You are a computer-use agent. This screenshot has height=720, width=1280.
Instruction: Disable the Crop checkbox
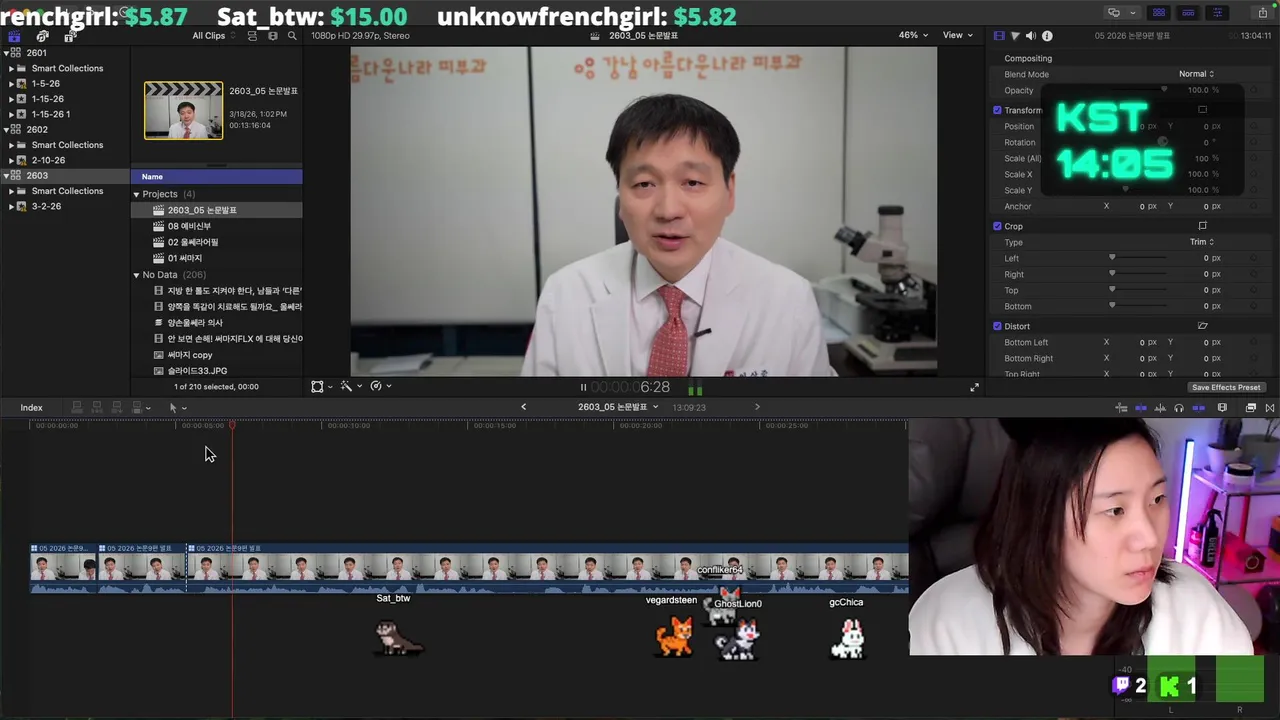(x=997, y=226)
